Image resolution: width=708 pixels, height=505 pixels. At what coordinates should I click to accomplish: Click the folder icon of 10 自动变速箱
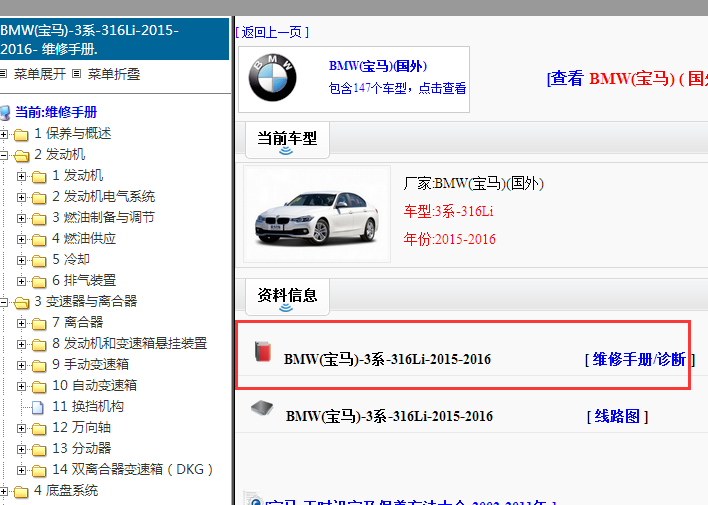coord(39,387)
